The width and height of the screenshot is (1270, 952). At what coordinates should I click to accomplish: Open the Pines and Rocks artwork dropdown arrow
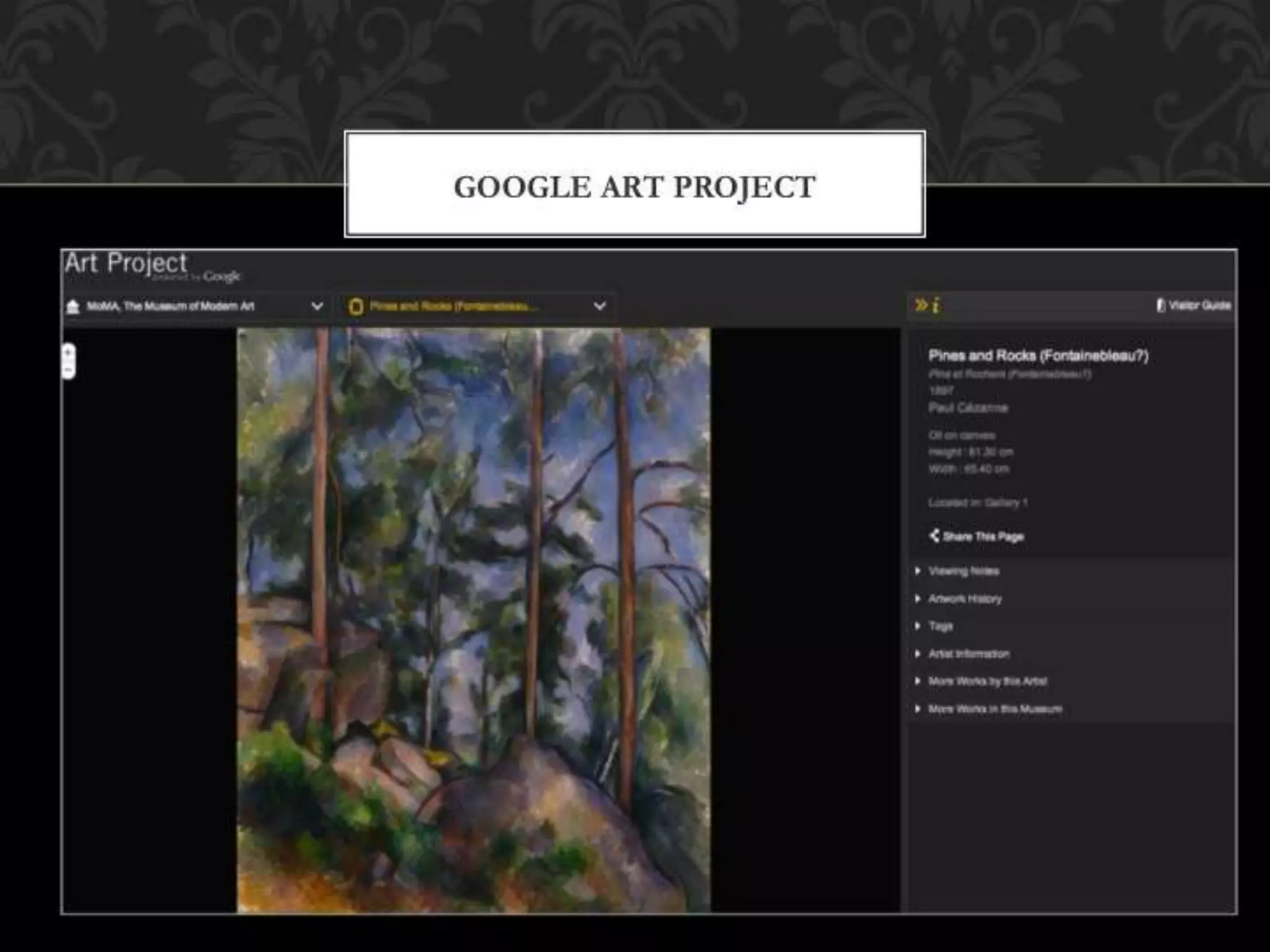click(x=600, y=306)
